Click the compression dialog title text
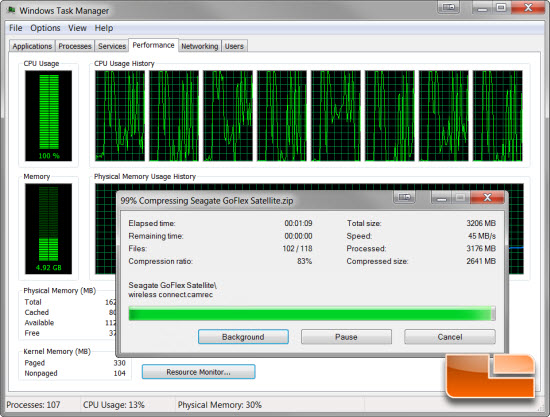 [207, 201]
